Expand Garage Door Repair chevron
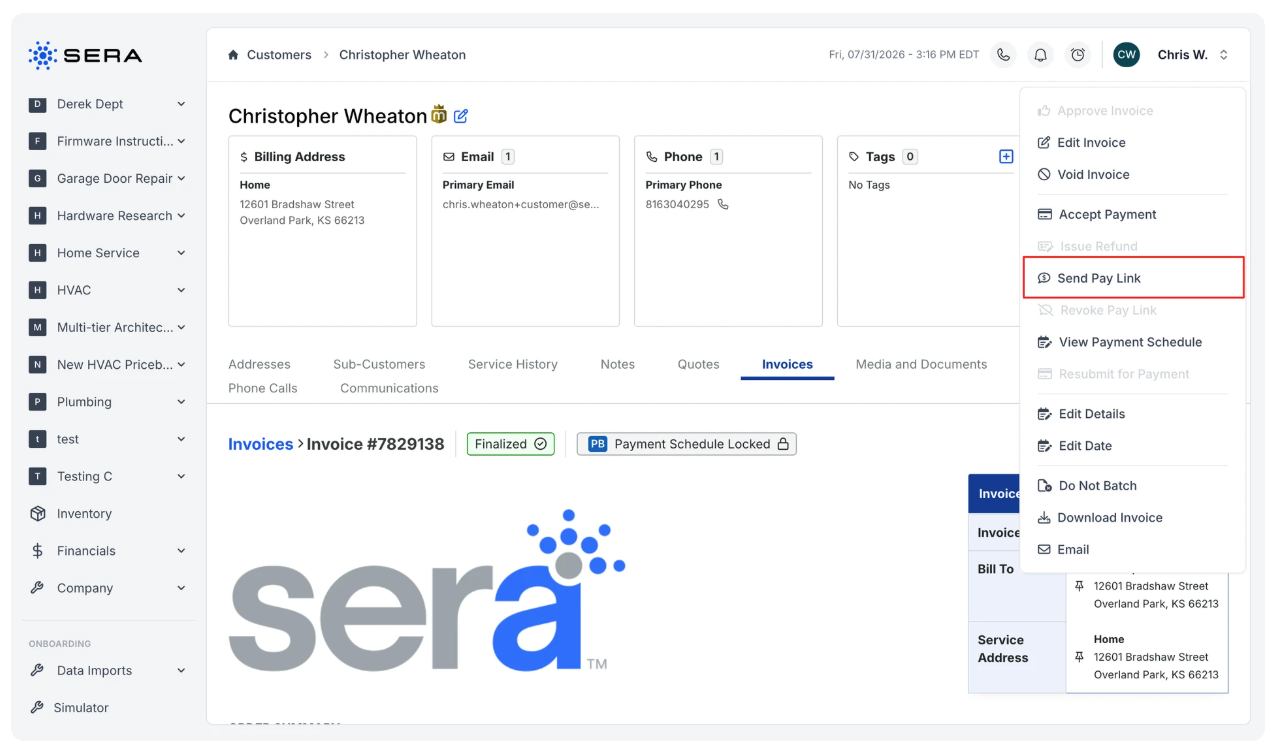The height and width of the screenshot is (745, 1269). tap(181, 179)
